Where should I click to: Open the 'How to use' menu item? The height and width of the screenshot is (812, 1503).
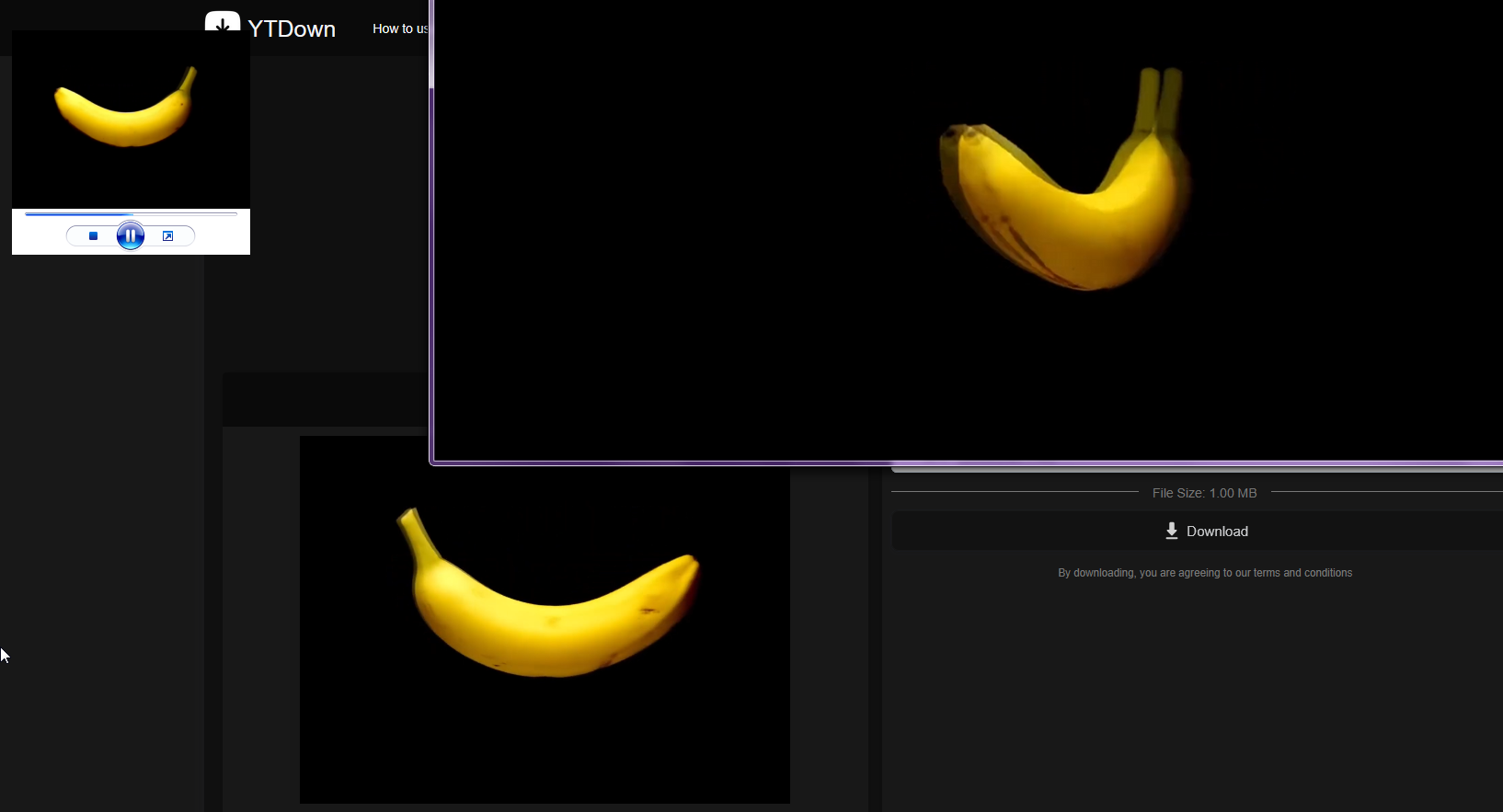pyautogui.click(x=400, y=29)
